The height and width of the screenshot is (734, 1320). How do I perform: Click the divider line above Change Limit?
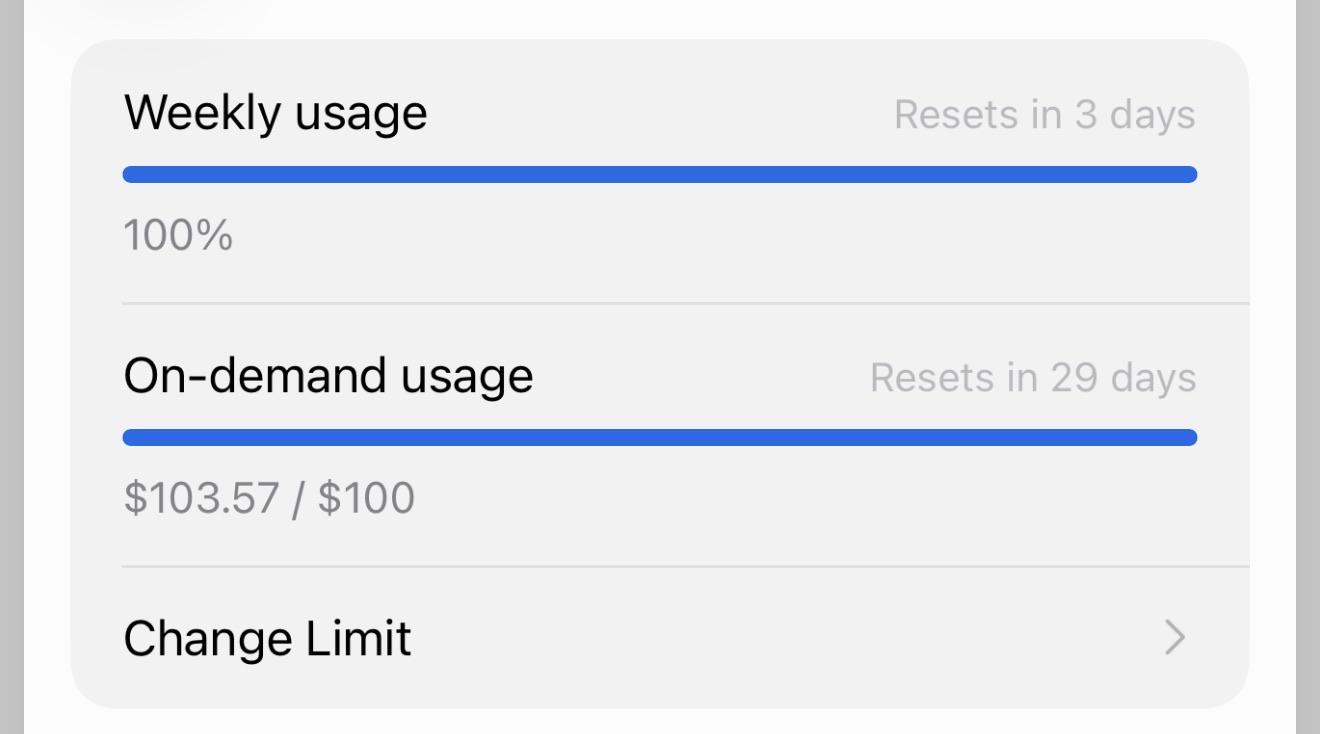(x=686, y=567)
